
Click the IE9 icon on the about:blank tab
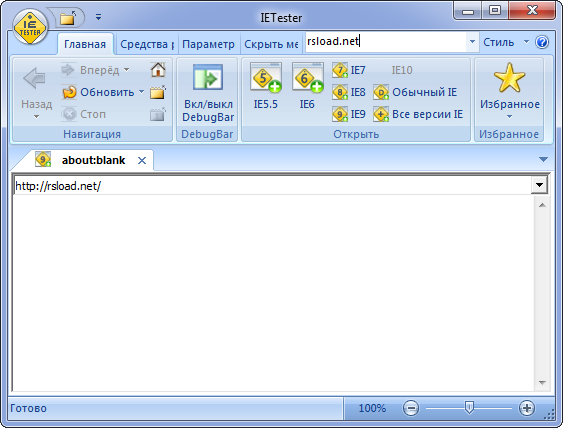tap(43, 159)
